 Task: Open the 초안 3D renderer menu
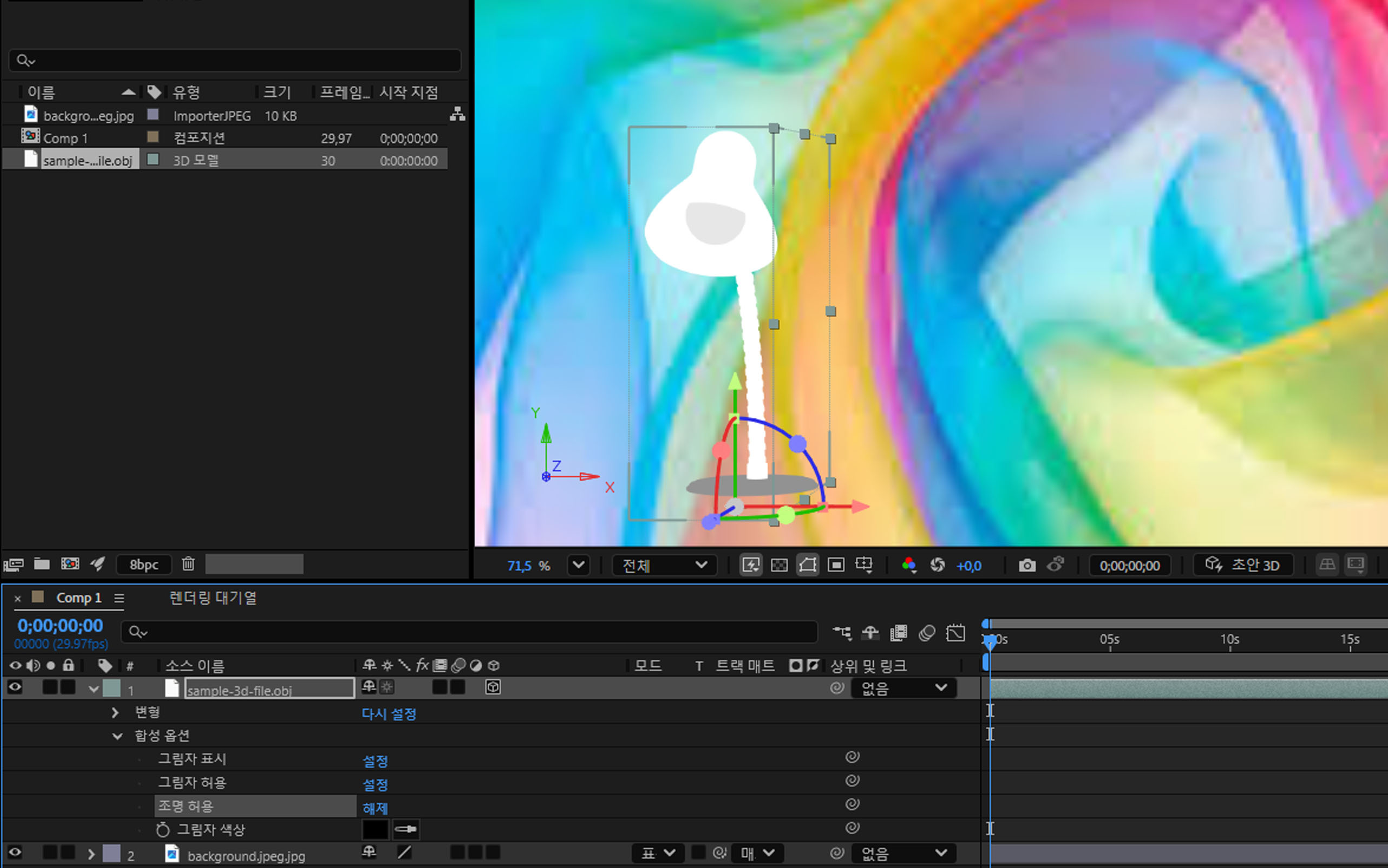point(1244,565)
